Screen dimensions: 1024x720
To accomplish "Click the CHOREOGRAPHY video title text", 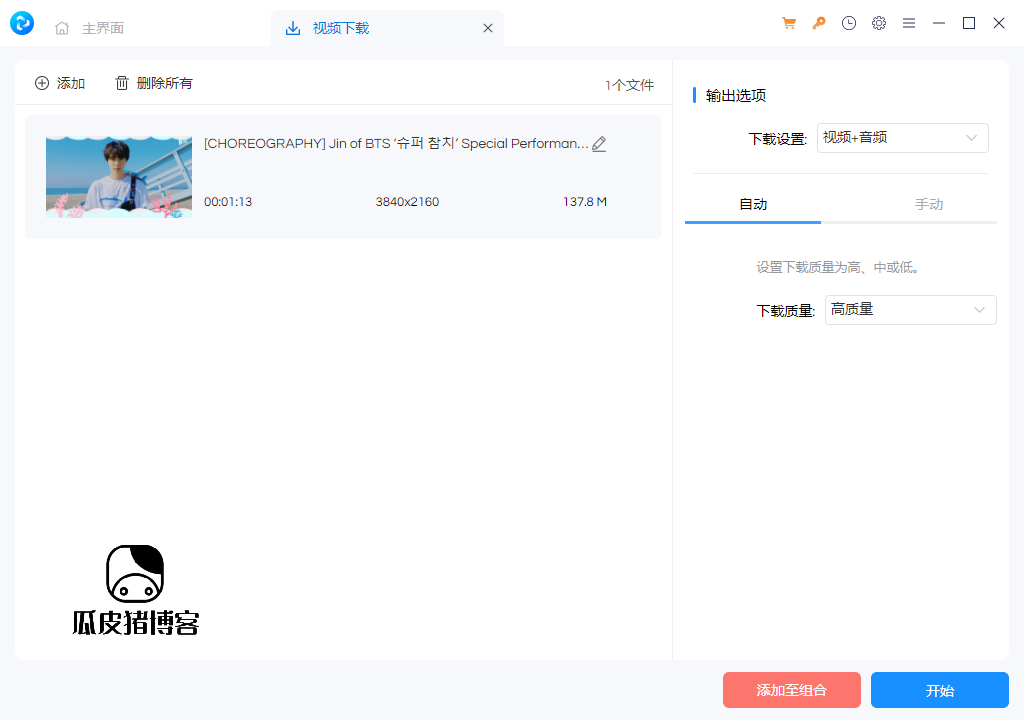I will click(396, 144).
